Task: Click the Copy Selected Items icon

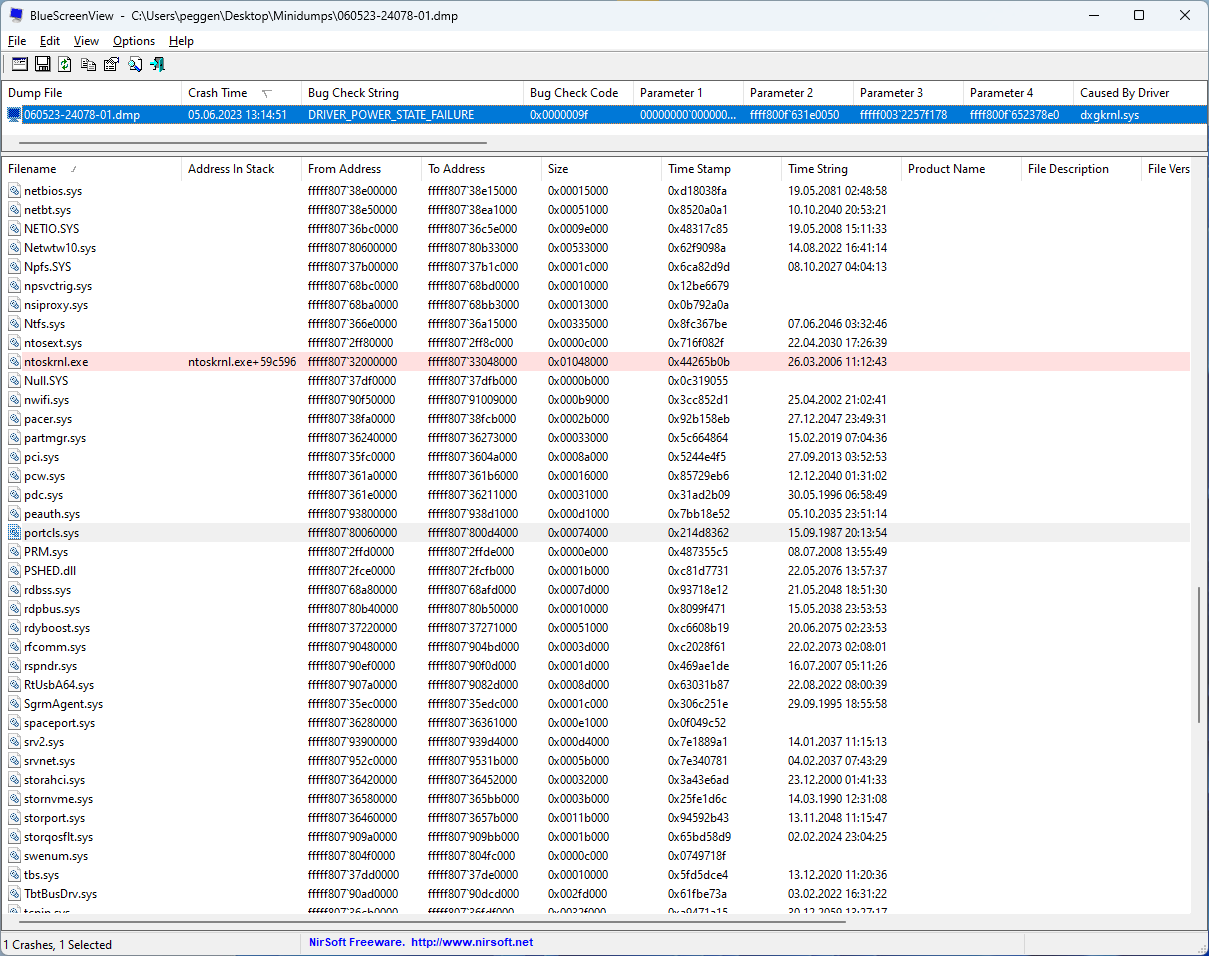Action: click(x=88, y=64)
